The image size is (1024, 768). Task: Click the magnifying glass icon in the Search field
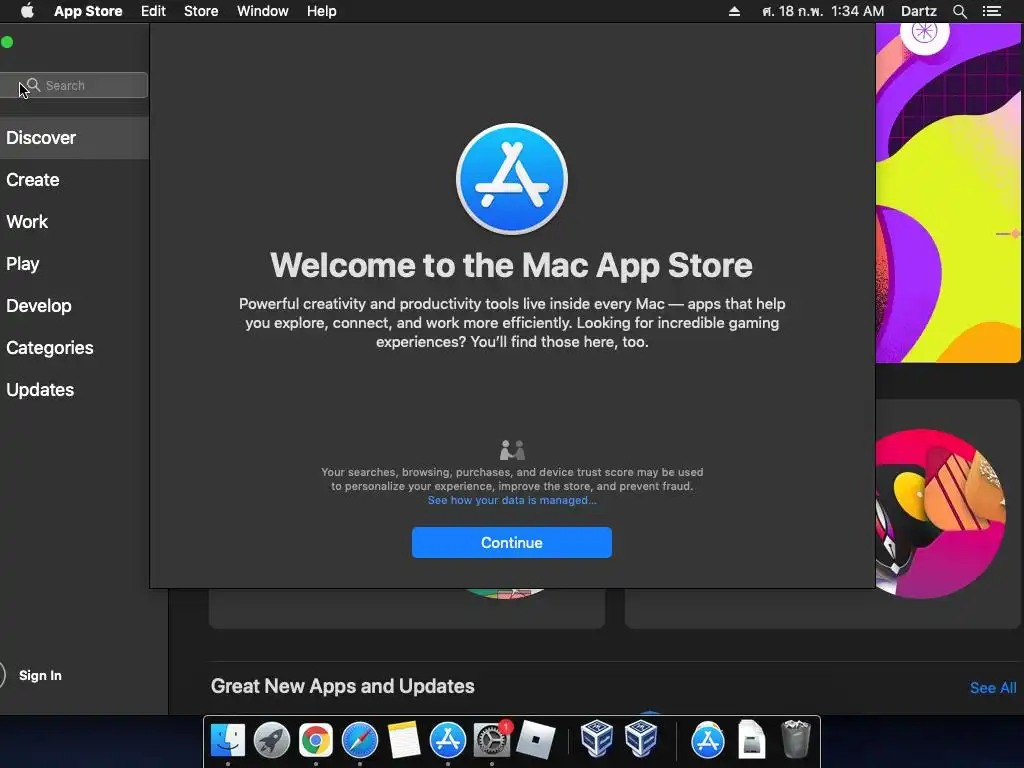34,85
